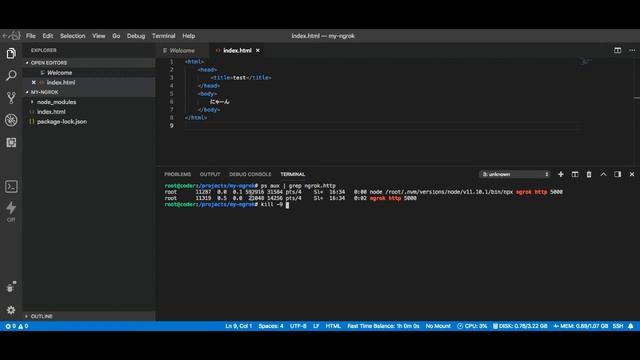Viewport: 640px width, 360px height.
Task: Close index.html in Open Editors list
Action: pos(33,82)
